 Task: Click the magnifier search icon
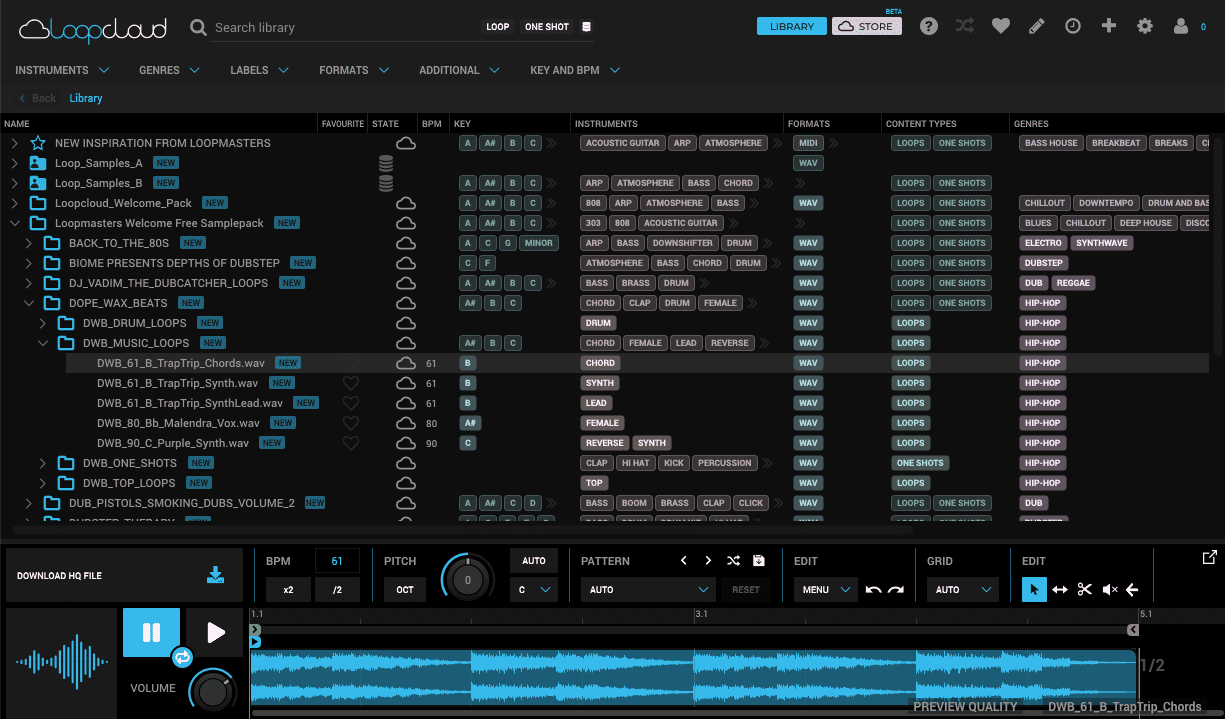[x=199, y=27]
